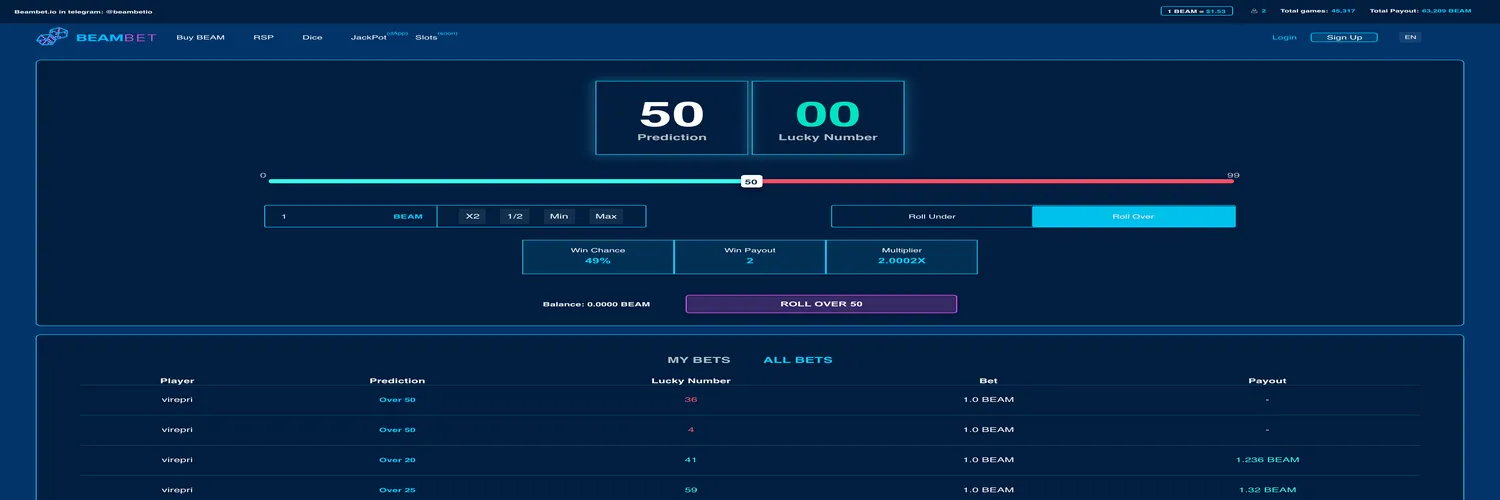Image resolution: width=1500 pixels, height=500 pixels.
Task: Set minimum bet with Min button
Action: click(x=559, y=216)
